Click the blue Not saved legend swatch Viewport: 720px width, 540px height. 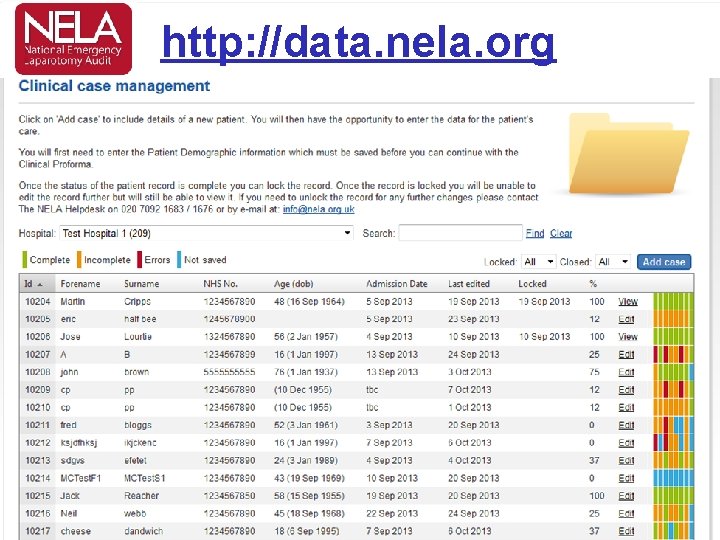coord(179,260)
